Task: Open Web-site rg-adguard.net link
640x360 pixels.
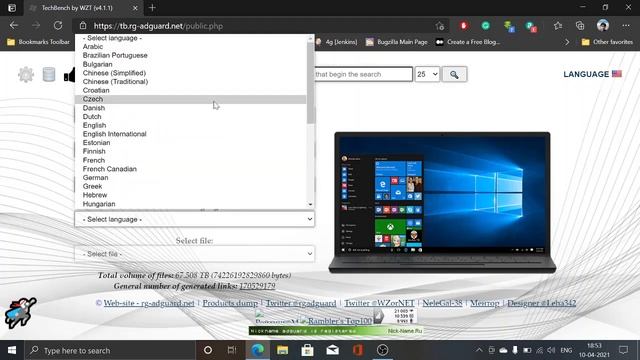Action: 149,303
